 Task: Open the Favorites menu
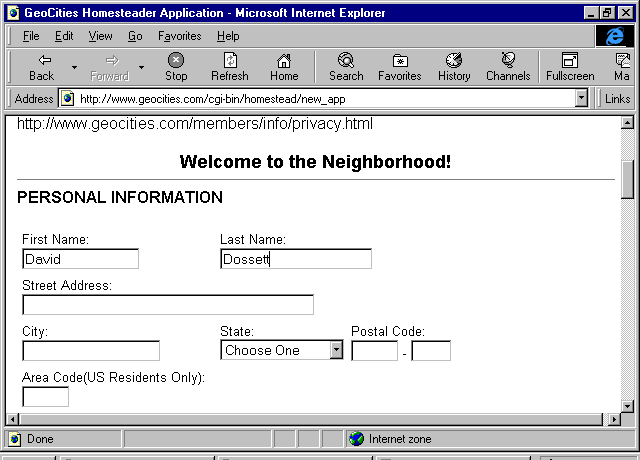pos(180,36)
